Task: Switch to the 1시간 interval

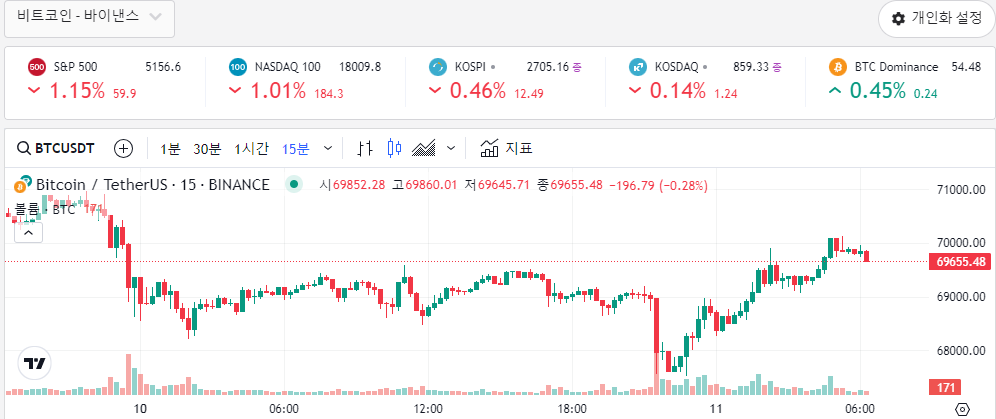Action: [x=251, y=148]
